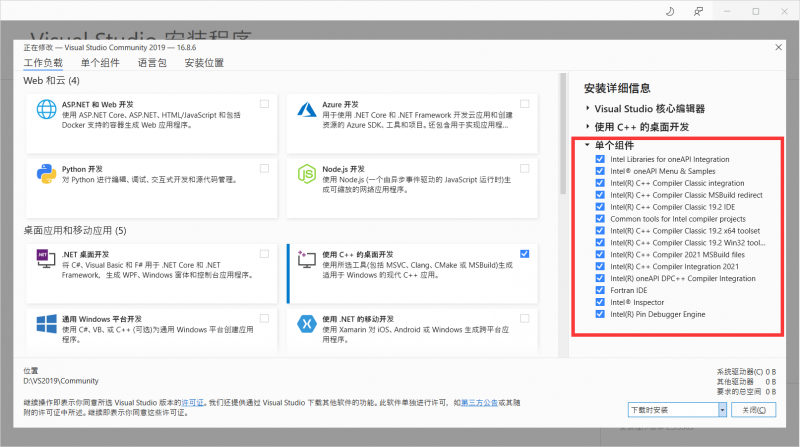This screenshot has height=447, width=800.
Task: Enable the Python development workload checkbox
Action: 264,168
